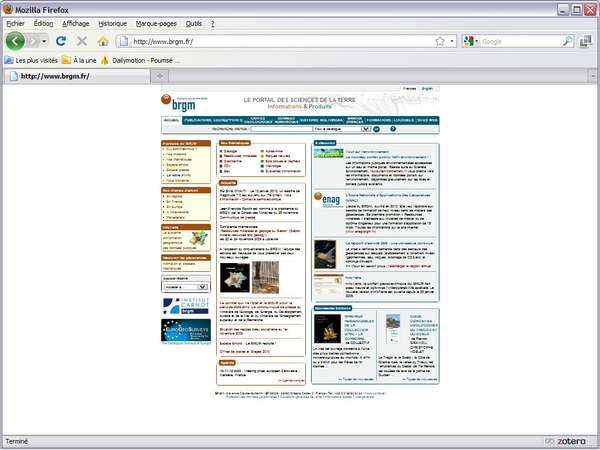Click into the URL address field
Viewport: 600px width, 450px height.
pos(280,42)
